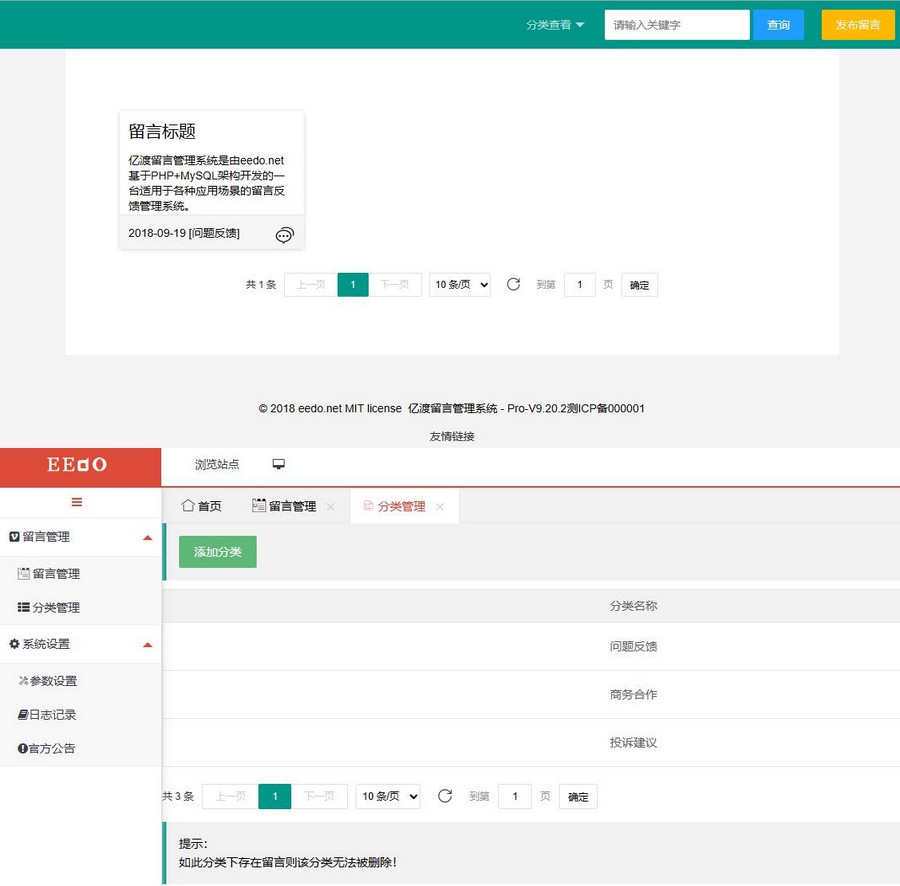
Task: Open comments via the speech bubble icon
Action: (284, 234)
